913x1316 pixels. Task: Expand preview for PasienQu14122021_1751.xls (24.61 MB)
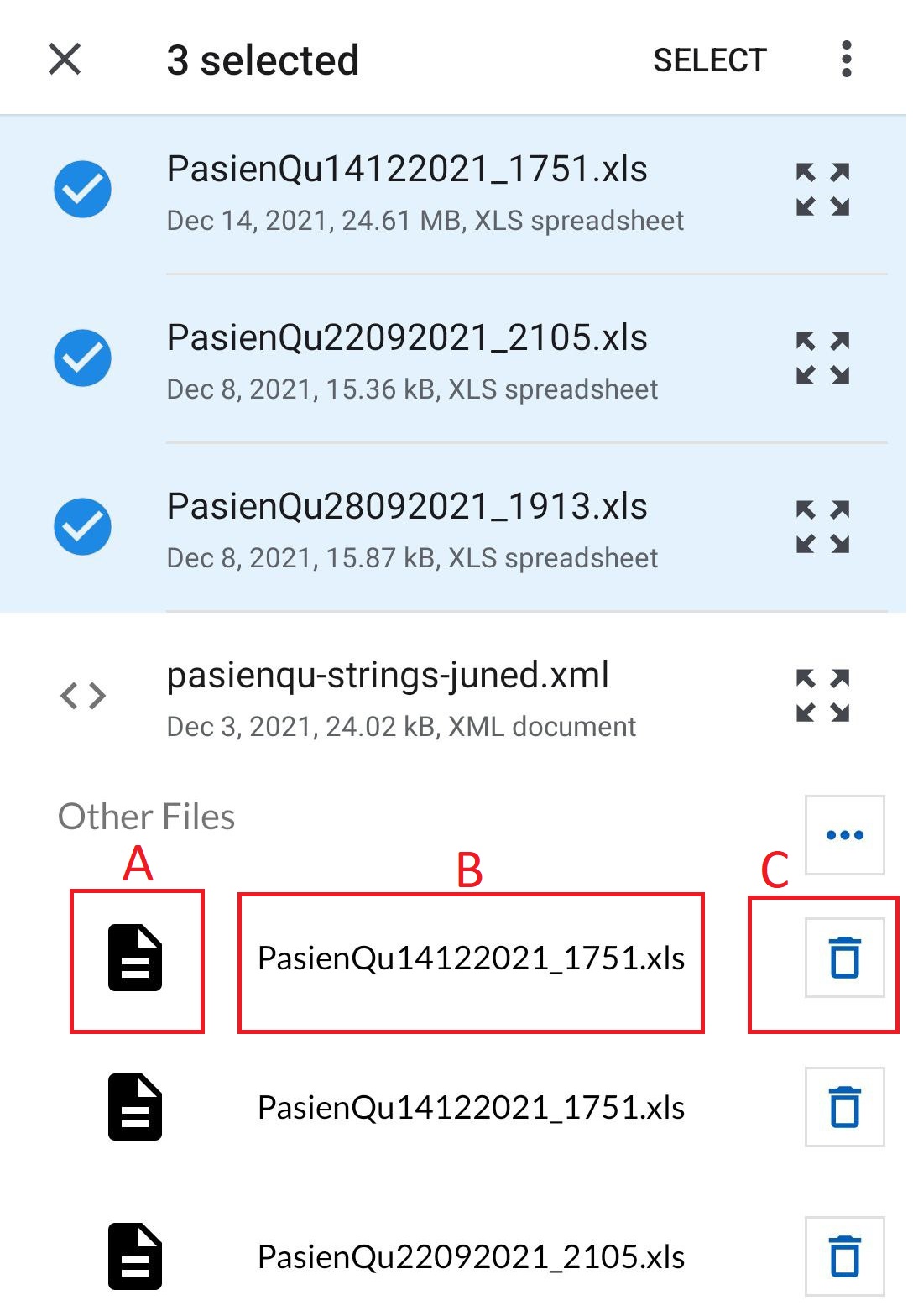click(x=822, y=190)
